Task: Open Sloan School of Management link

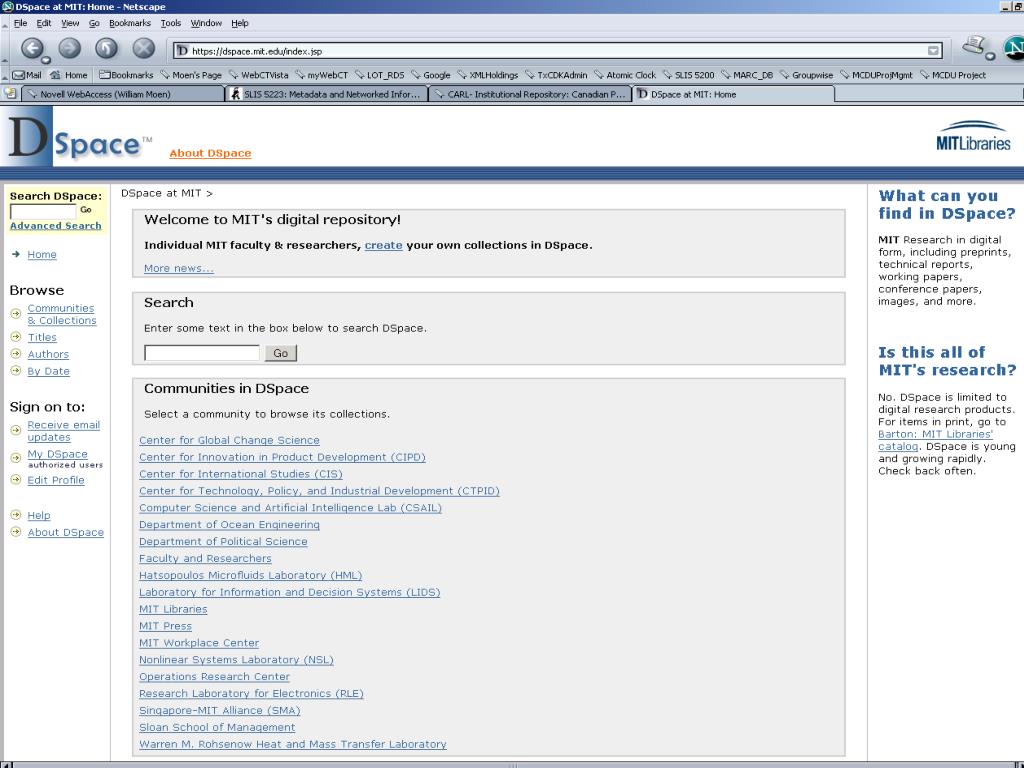Action: click(217, 728)
